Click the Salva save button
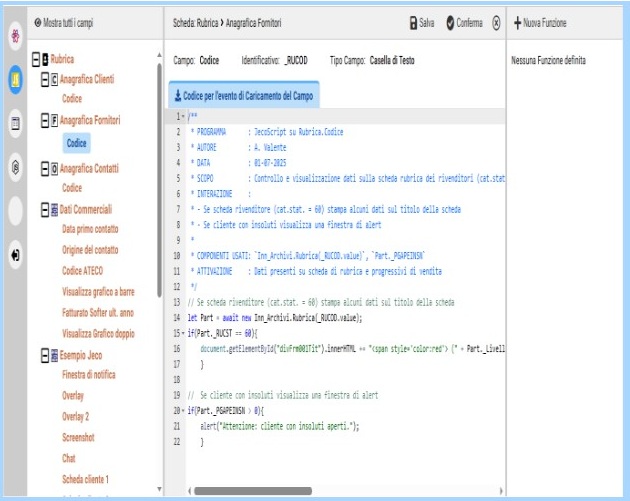The height and width of the screenshot is (501, 630). pos(421,22)
